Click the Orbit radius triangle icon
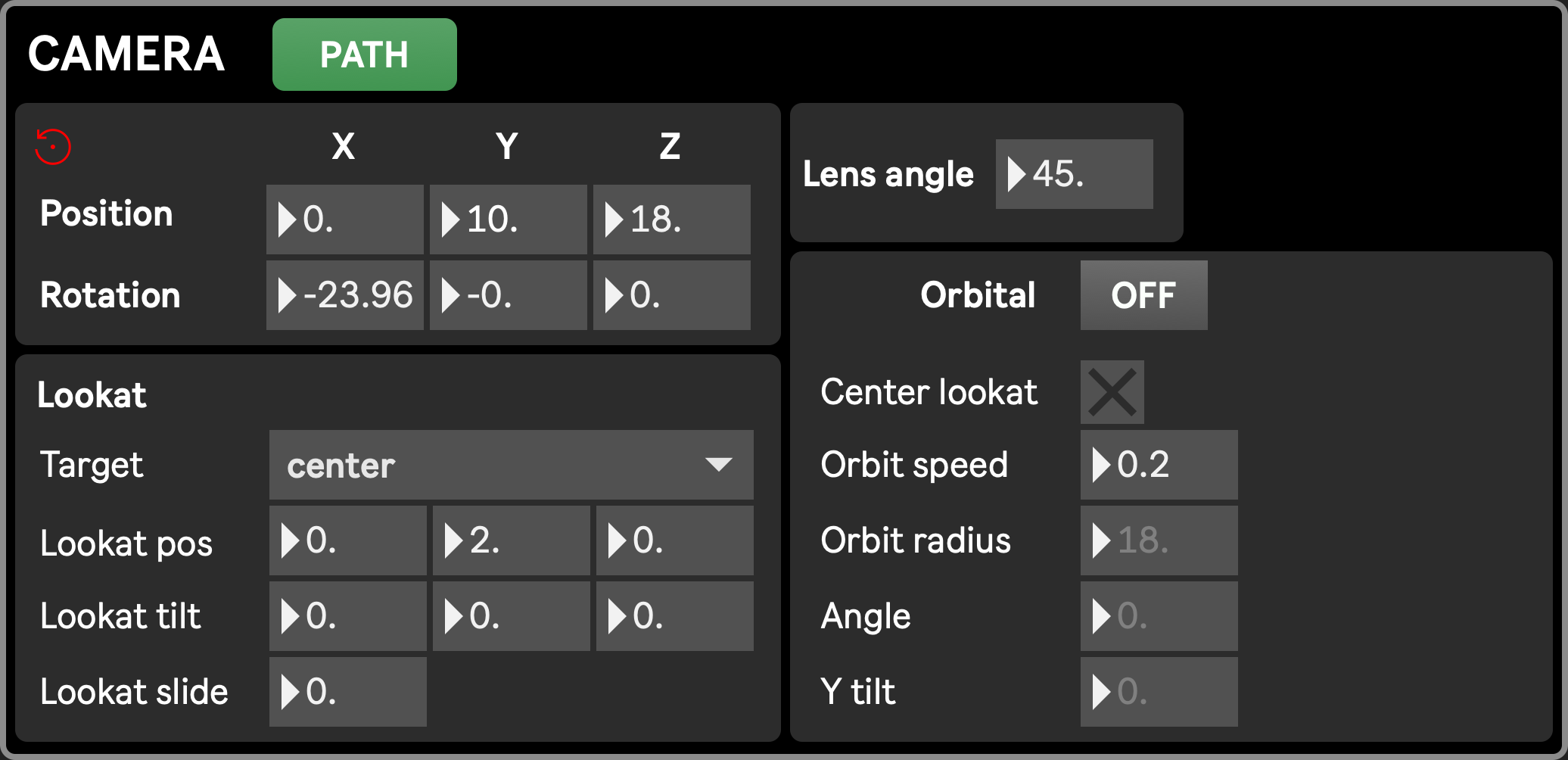 tap(1101, 540)
